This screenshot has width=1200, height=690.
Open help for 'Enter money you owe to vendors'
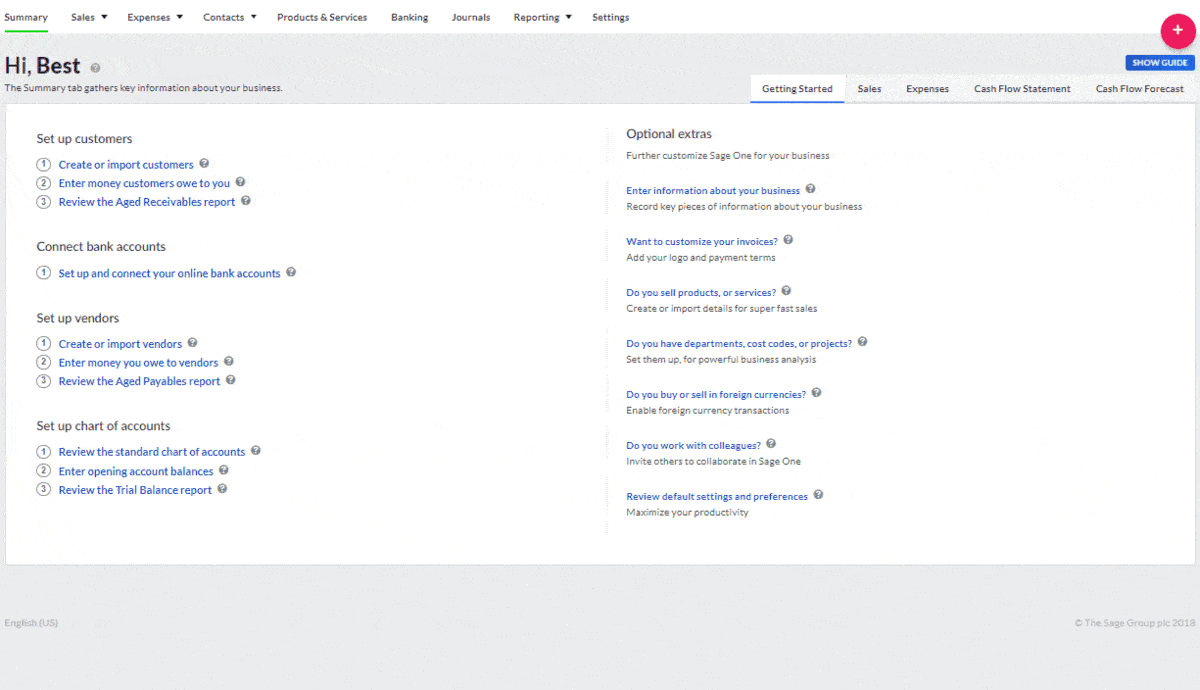click(x=228, y=361)
